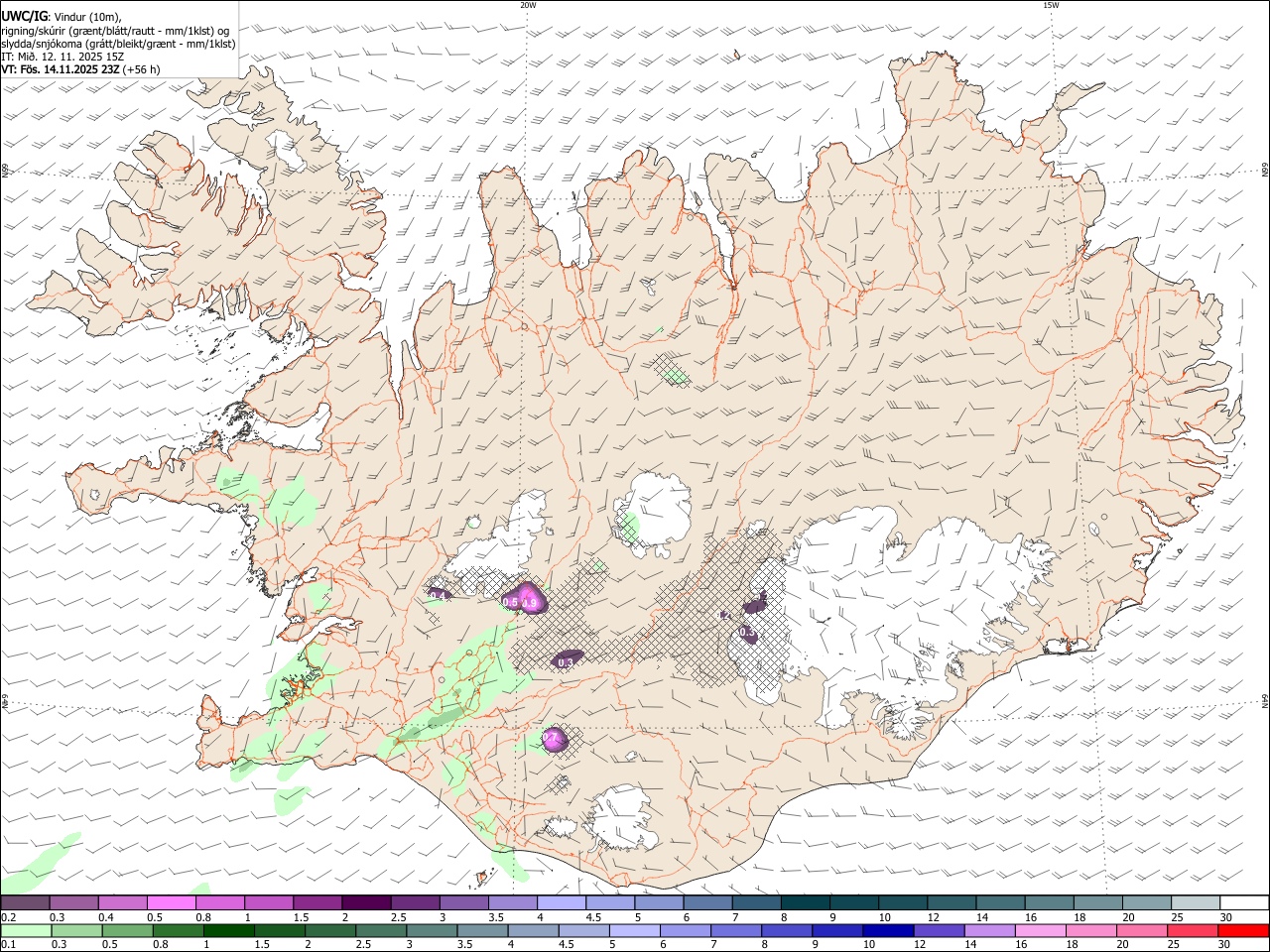
Task: Click the 'UWC/IG: Vindur (10m),' title text
Action: (x=63, y=17)
